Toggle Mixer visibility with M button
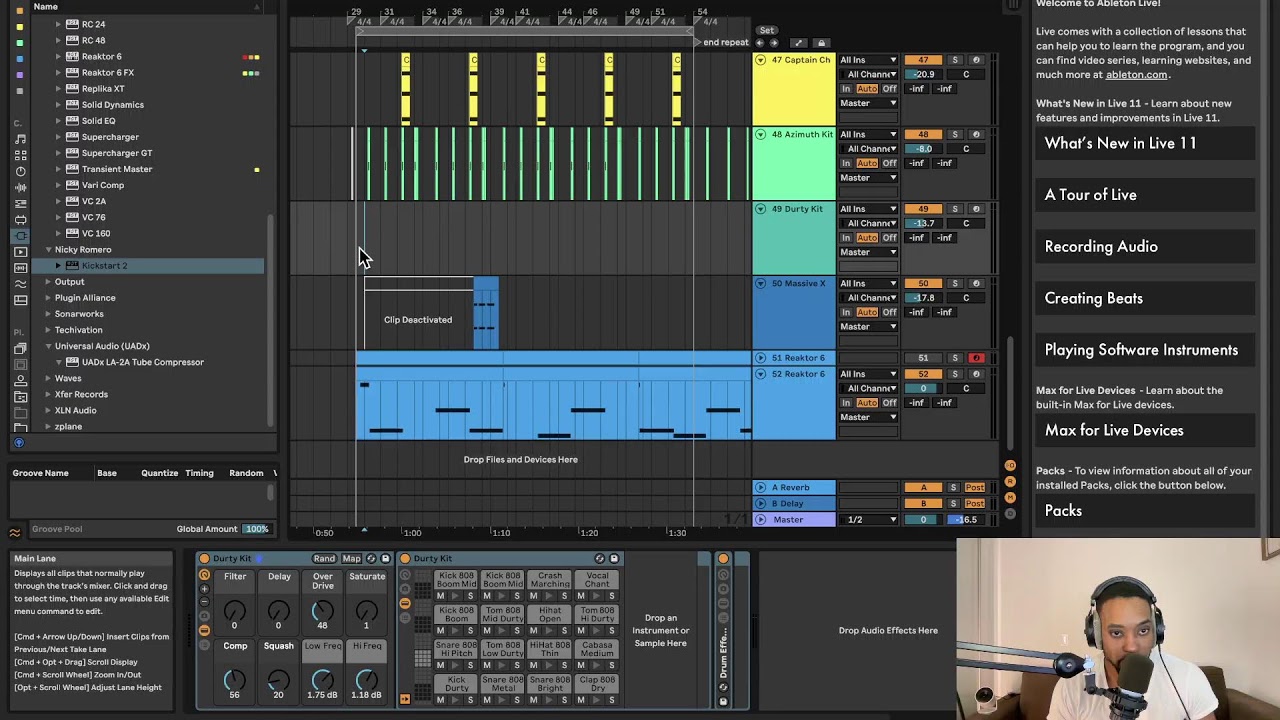Viewport: 1280px width, 720px height. coord(1010,497)
